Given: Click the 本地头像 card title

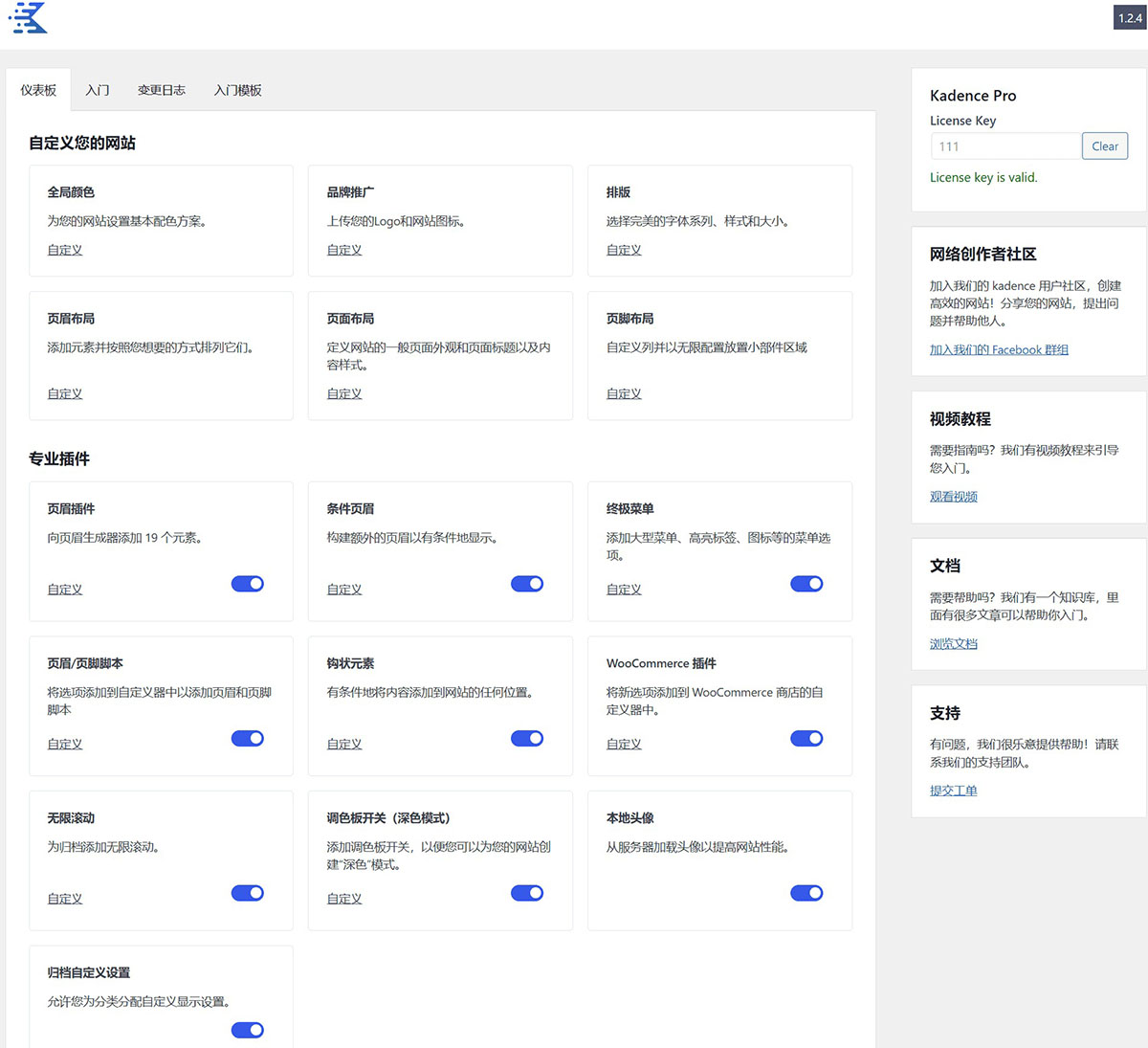Looking at the screenshot, I should (630, 818).
